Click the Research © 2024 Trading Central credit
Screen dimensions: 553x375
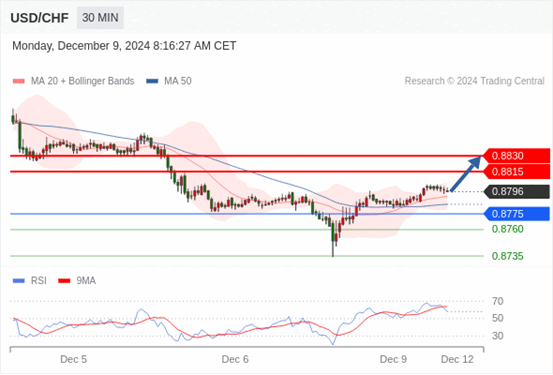point(474,81)
